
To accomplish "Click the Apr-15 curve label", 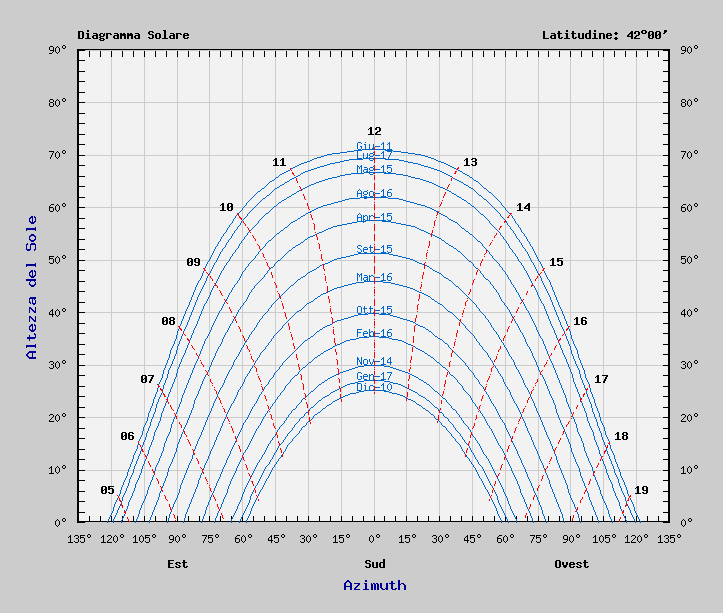I will pyautogui.click(x=374, y=217).
